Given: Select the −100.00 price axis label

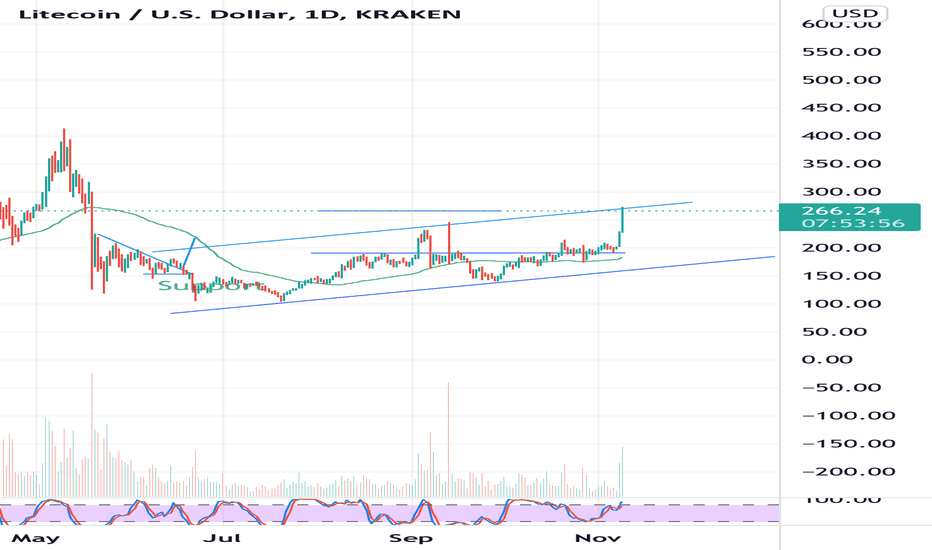Looking at the screenshot, I should click(848, 416).
